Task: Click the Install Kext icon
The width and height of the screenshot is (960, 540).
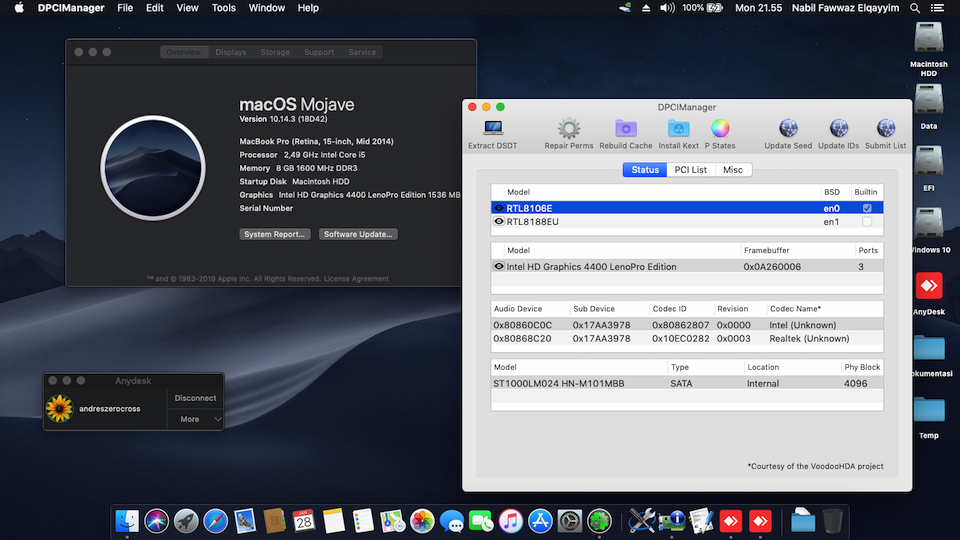Action: click(x=678, y=129)
